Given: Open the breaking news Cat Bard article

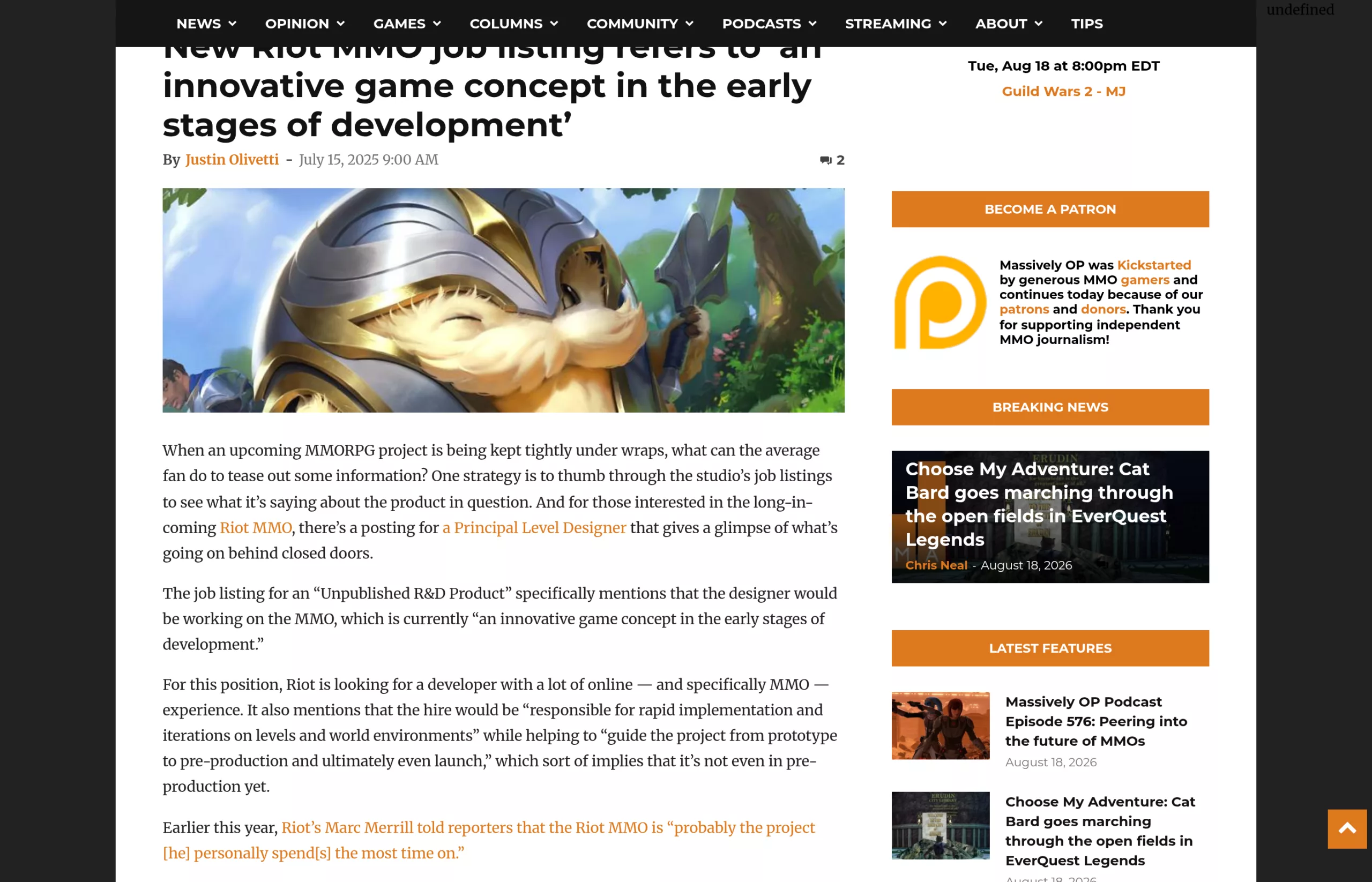Looking at the screenshot, I should (1039, 504).
